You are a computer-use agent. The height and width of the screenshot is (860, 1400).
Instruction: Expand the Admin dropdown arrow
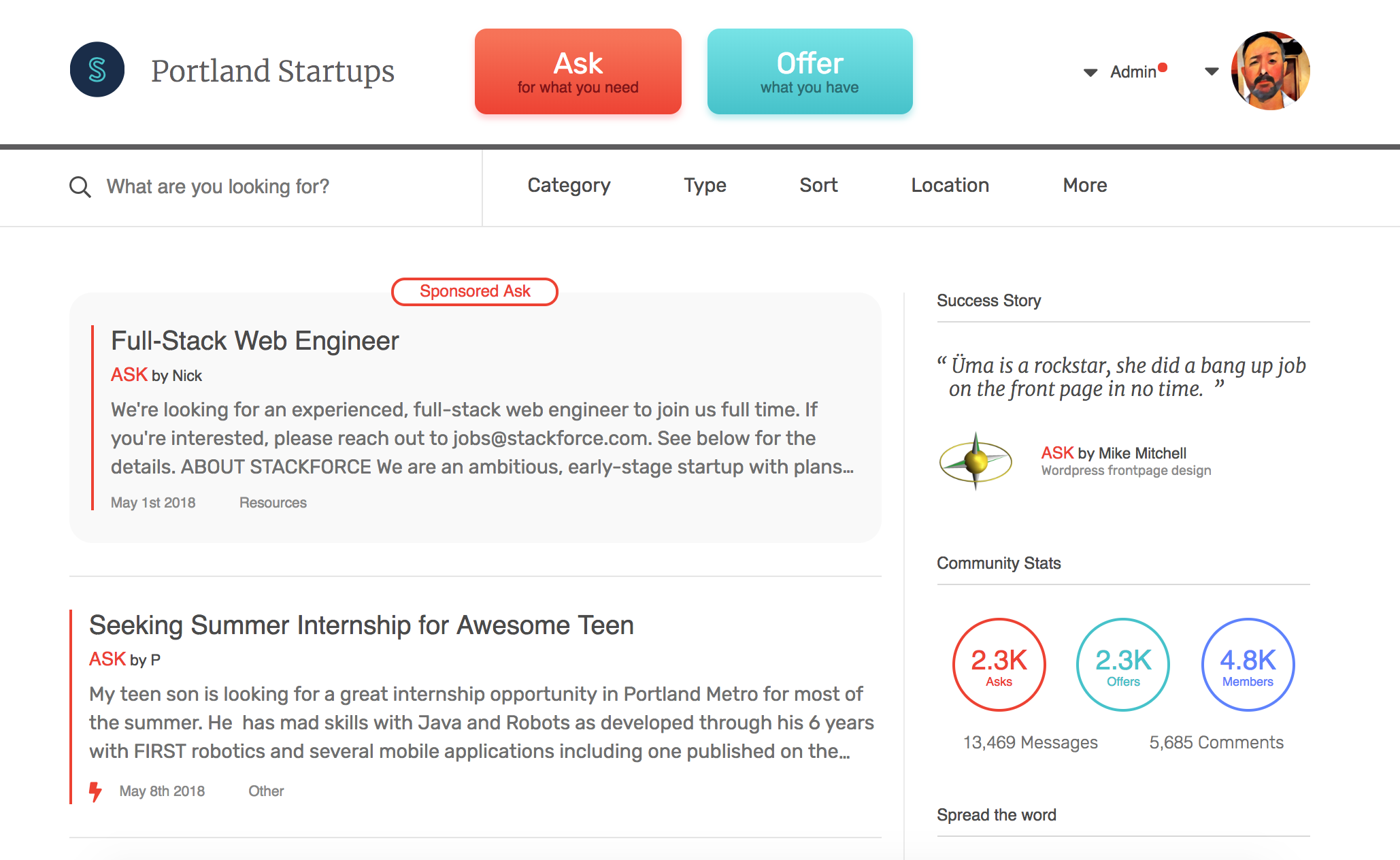pos(1090,72)
